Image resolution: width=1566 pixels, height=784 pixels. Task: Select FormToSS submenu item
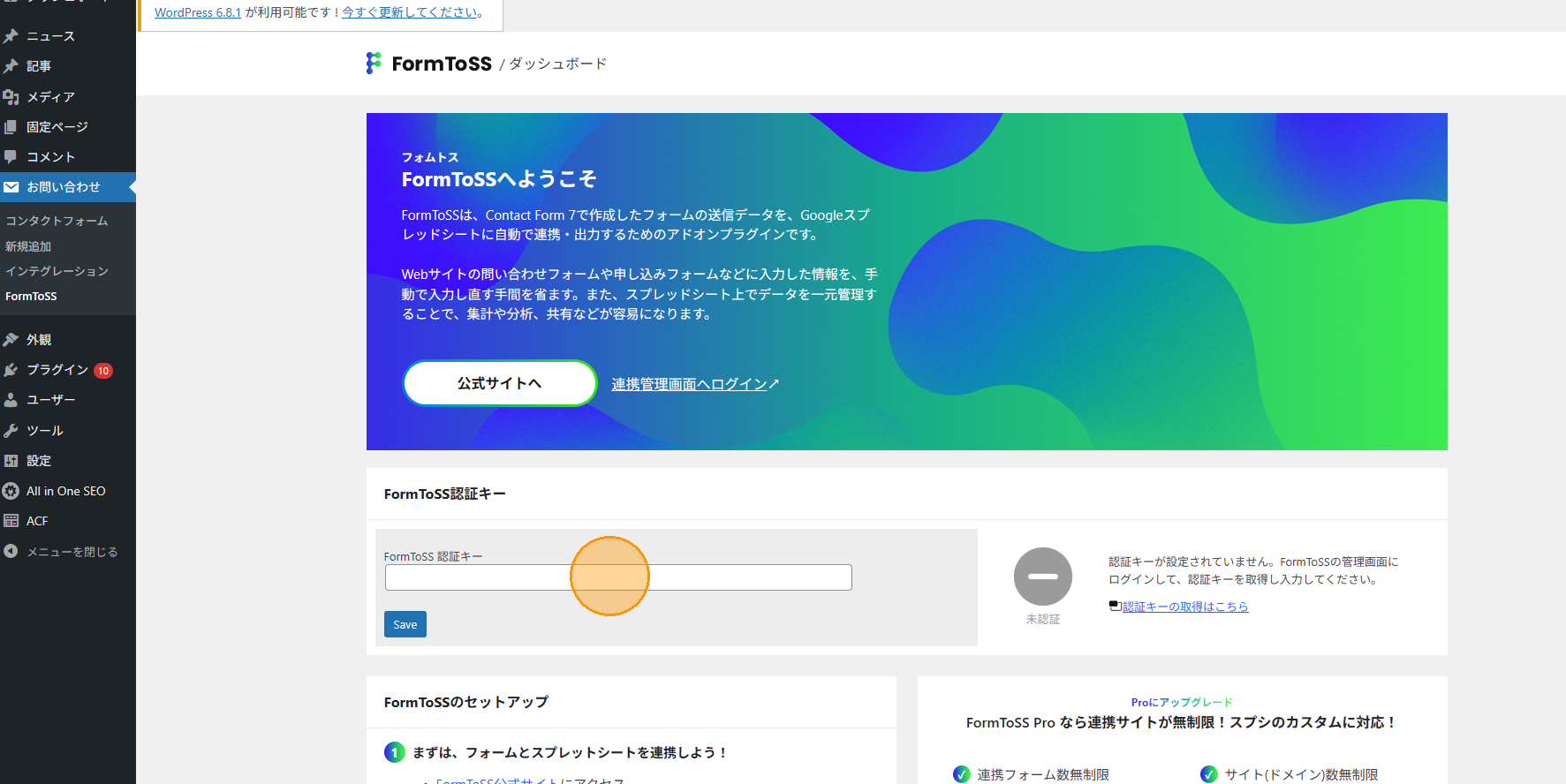coord(31,297)
